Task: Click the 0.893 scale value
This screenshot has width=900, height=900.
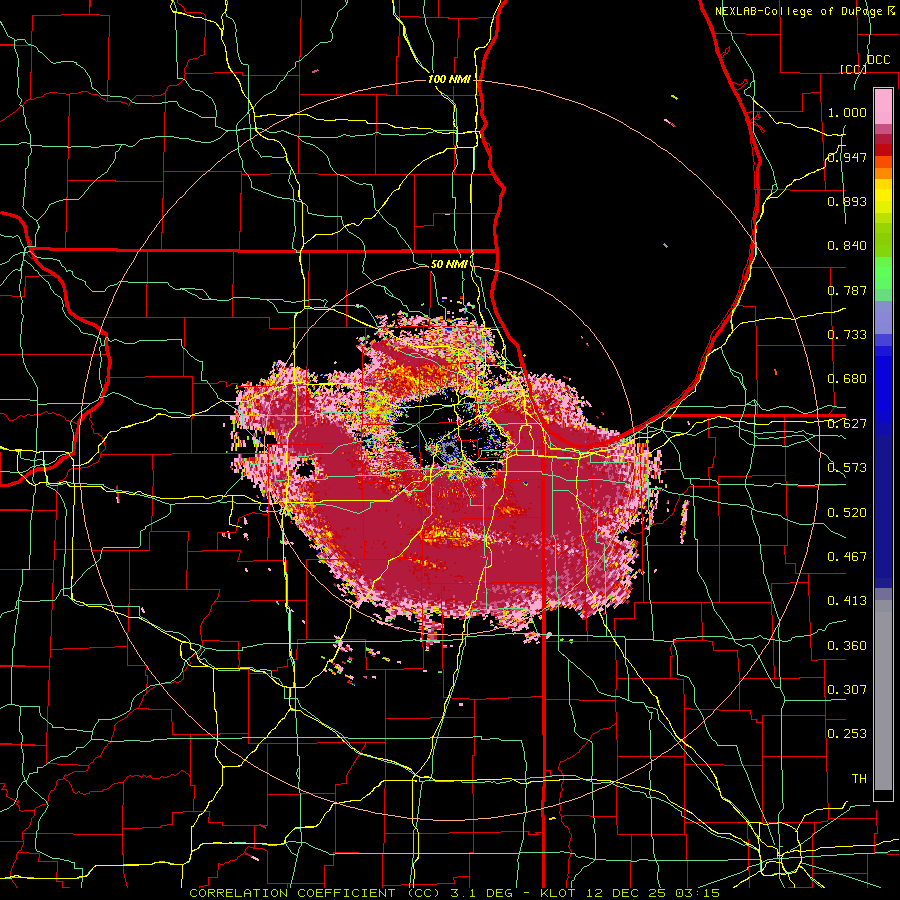Action: click(x=847, y=201)
